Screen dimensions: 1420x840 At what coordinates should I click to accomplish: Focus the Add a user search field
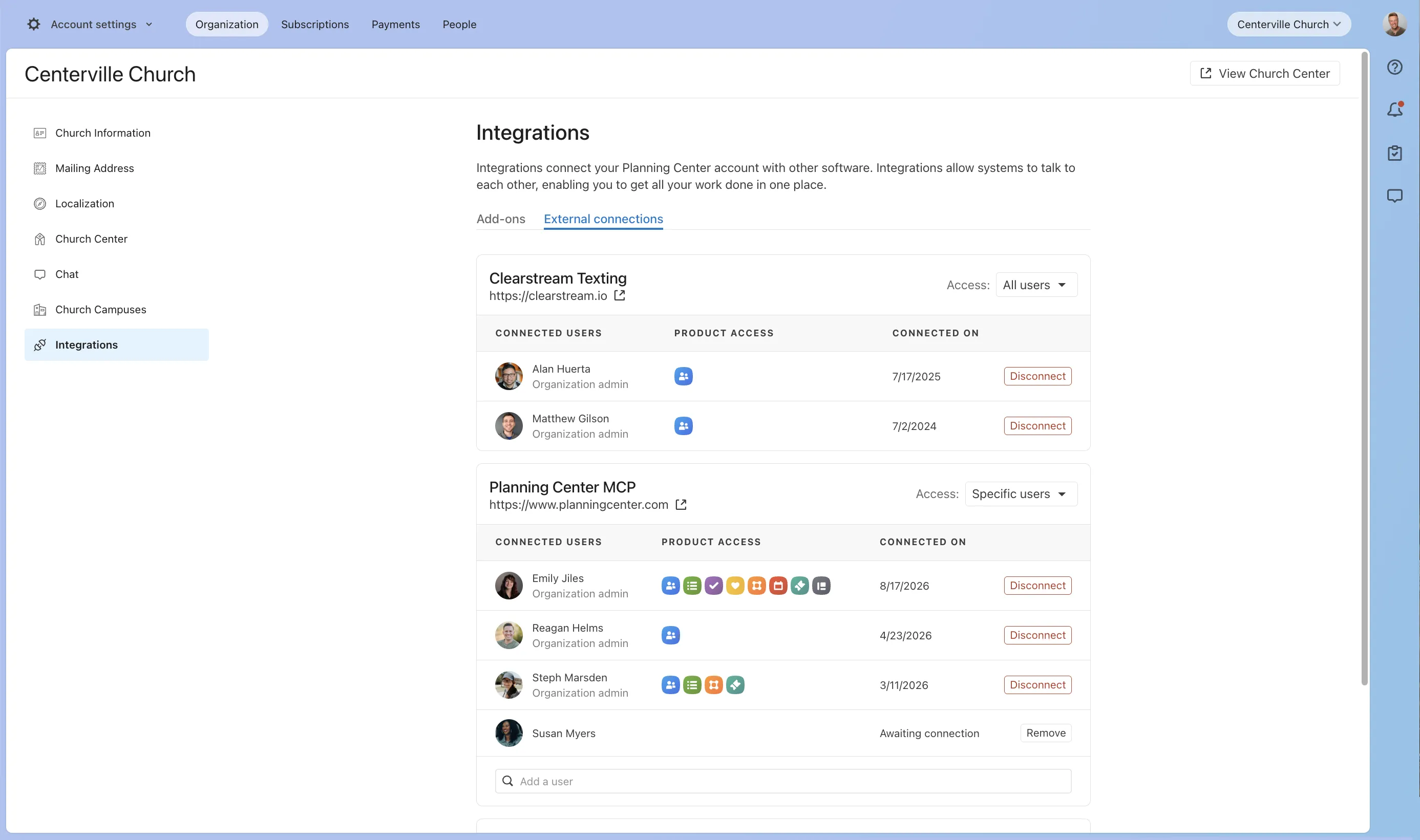pos(783,781)
